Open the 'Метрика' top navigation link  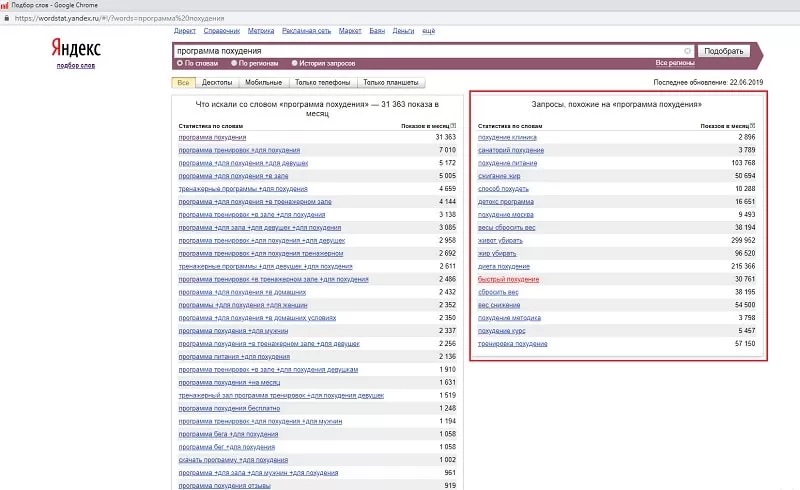point(261,31)
